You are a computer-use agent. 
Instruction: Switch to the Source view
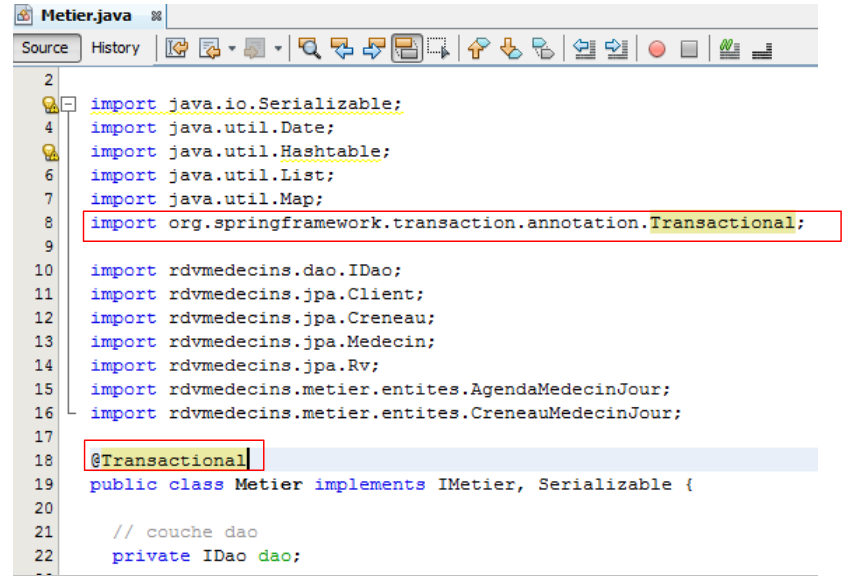tap(45, 48)
